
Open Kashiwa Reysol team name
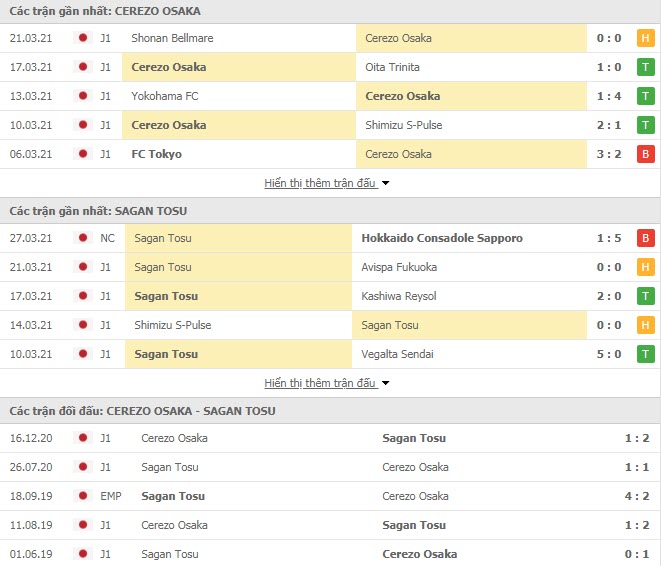(x=399, y=296)
